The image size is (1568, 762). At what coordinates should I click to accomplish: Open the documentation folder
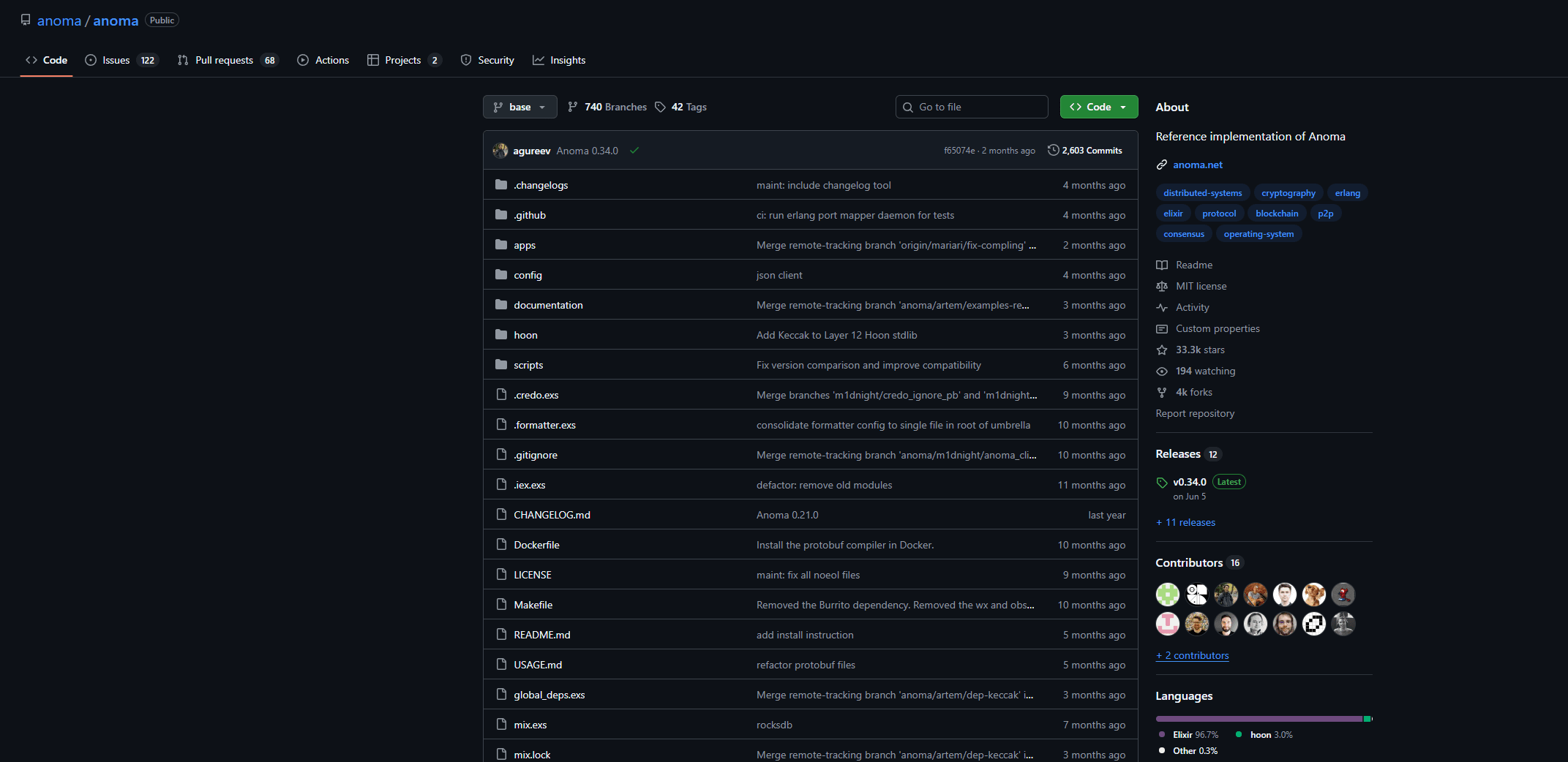tap(548, 305)
